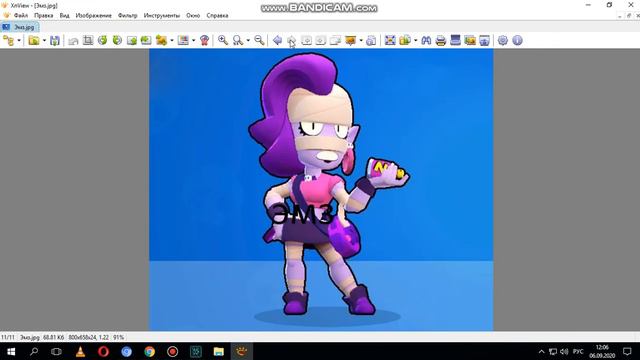The width and height of the screenshot is (640, 360).
Task: Click the displayed Emz character image
Action: (x=321, y=190)
